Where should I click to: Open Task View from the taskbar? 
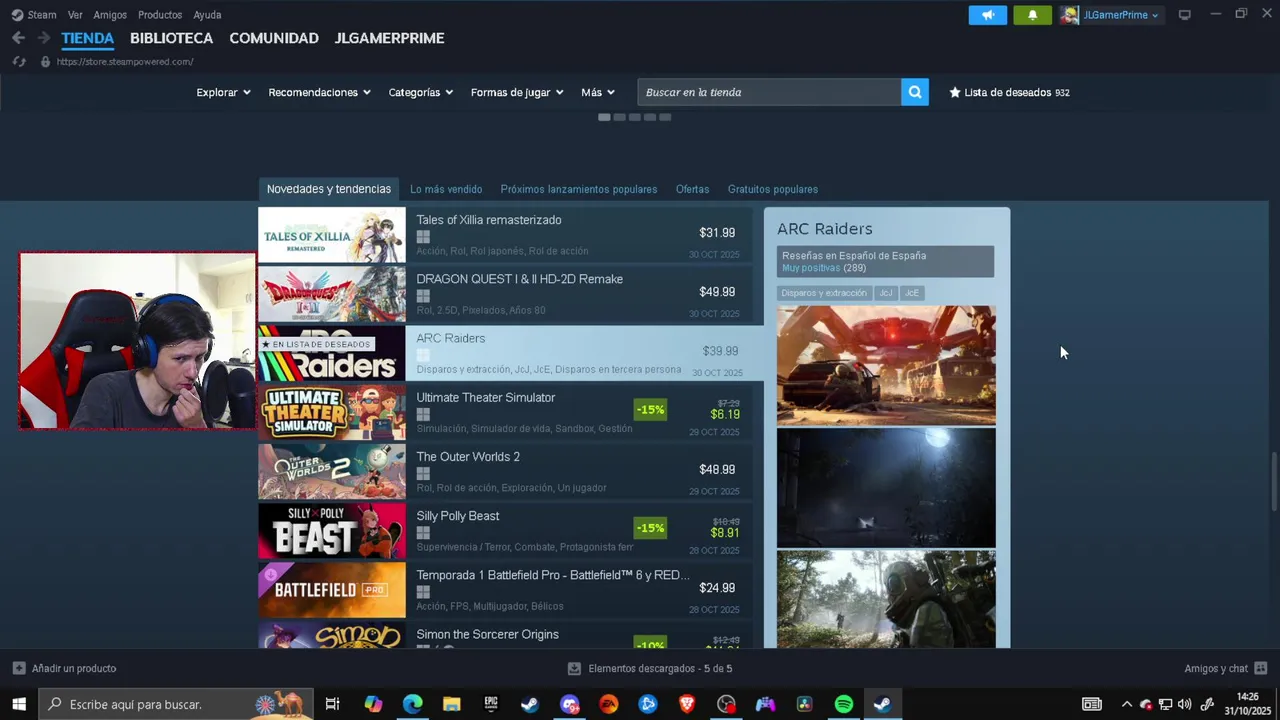333,704
